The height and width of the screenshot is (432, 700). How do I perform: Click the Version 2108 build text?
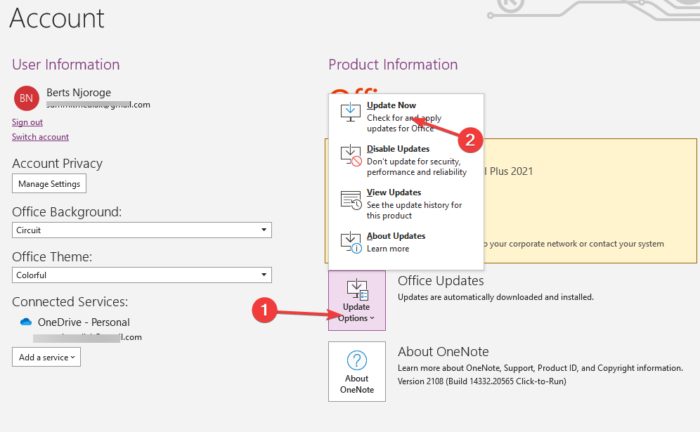(482, 382)
